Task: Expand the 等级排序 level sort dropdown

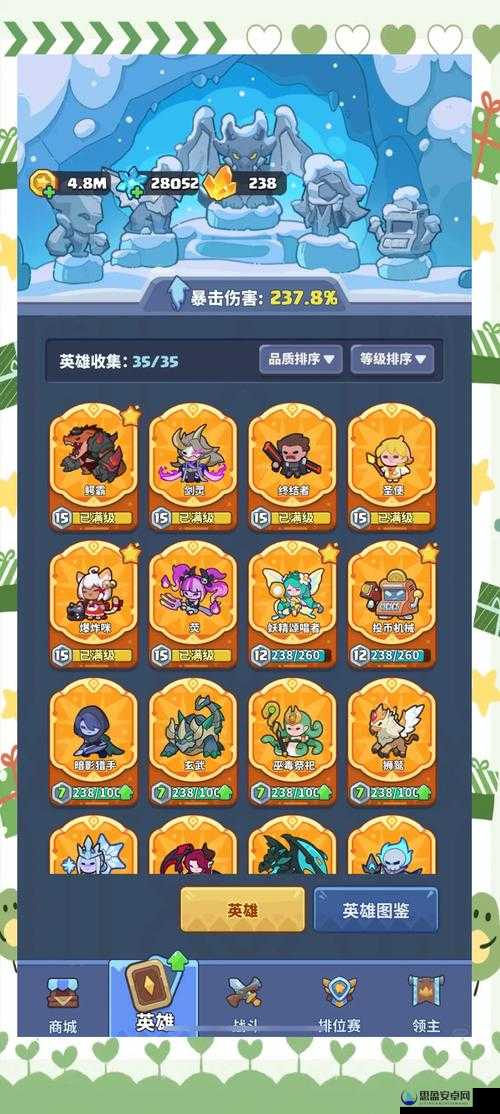Action: 391,359
